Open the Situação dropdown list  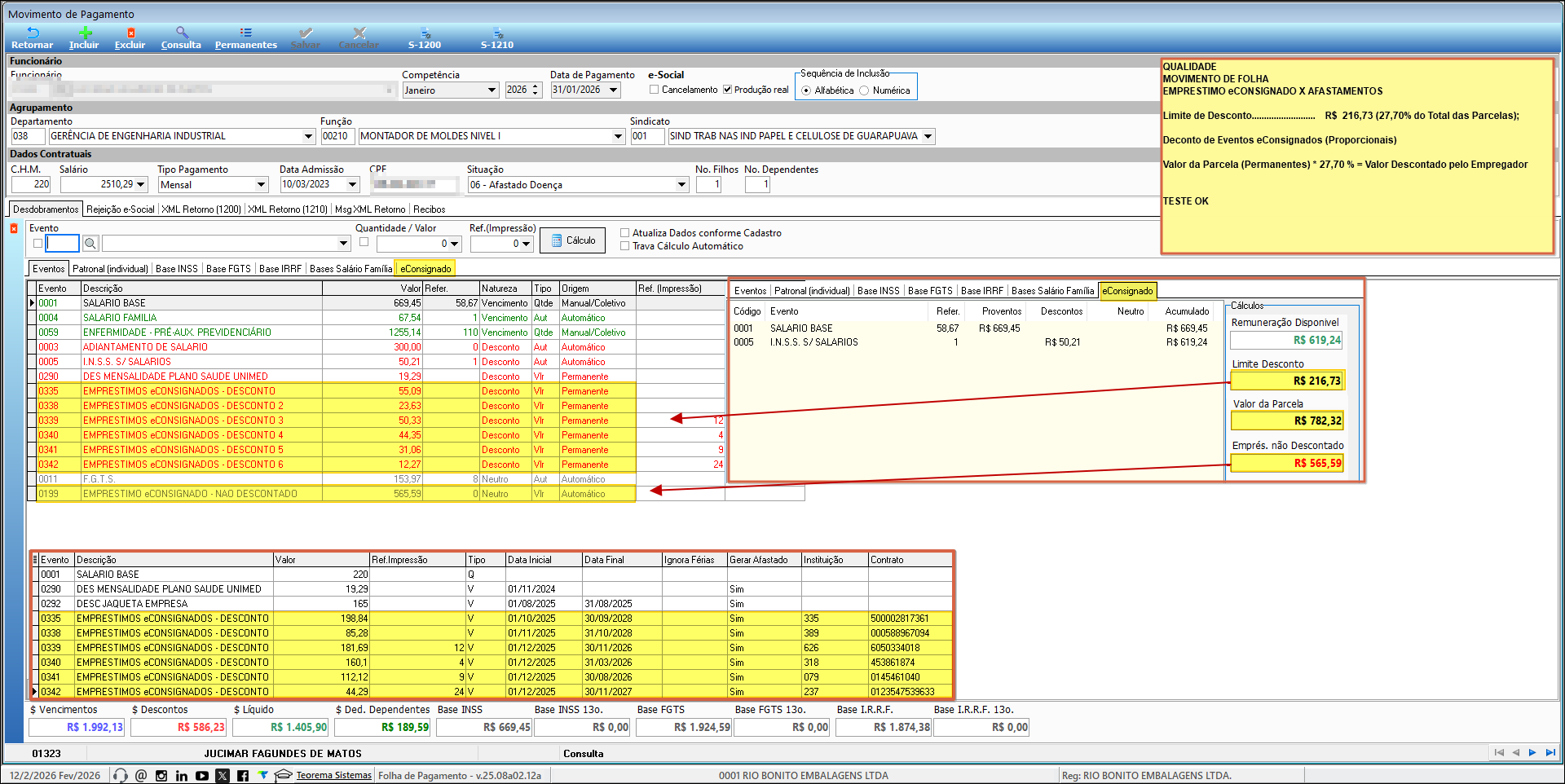click(x=682, y=185)
